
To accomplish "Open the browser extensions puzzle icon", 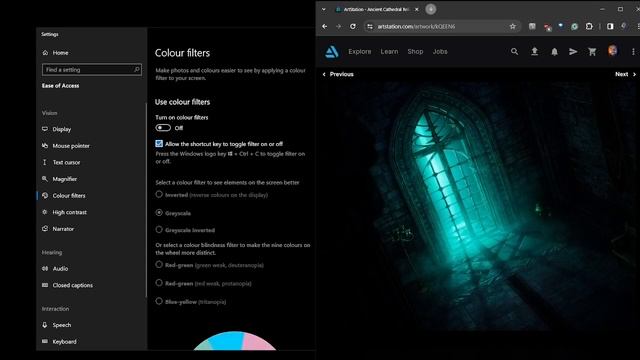I will 589,26.
